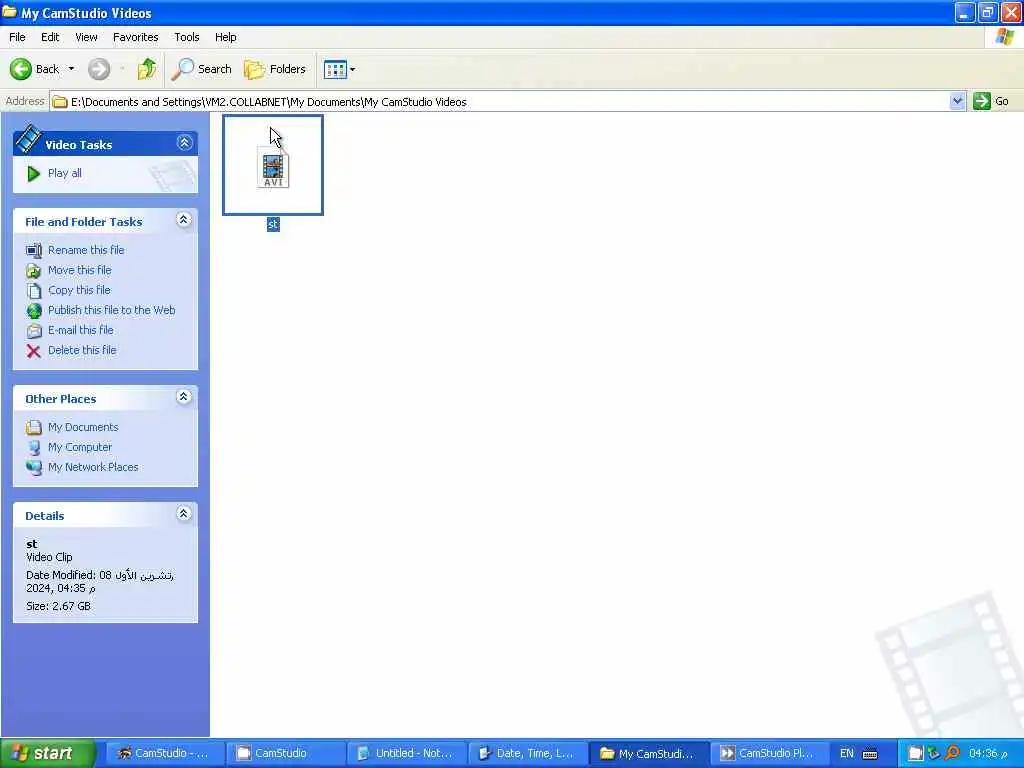Click Rename this file link
The width and height of the screenshot is (1024, 768).
tap(86, 250)
